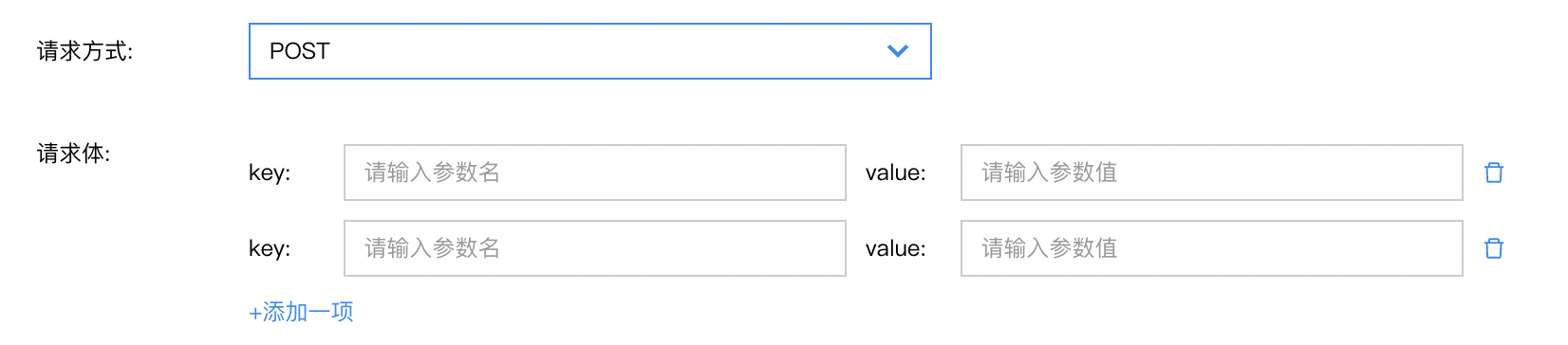Open the 请求方式 dropdown showing POST
Screen dimensions: 1568x345
589,51
